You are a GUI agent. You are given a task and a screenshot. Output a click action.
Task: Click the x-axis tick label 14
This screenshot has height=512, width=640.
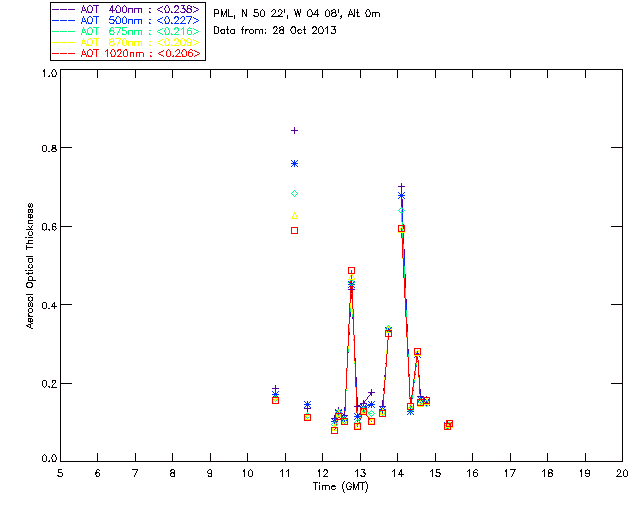click(x=398, y=474)
